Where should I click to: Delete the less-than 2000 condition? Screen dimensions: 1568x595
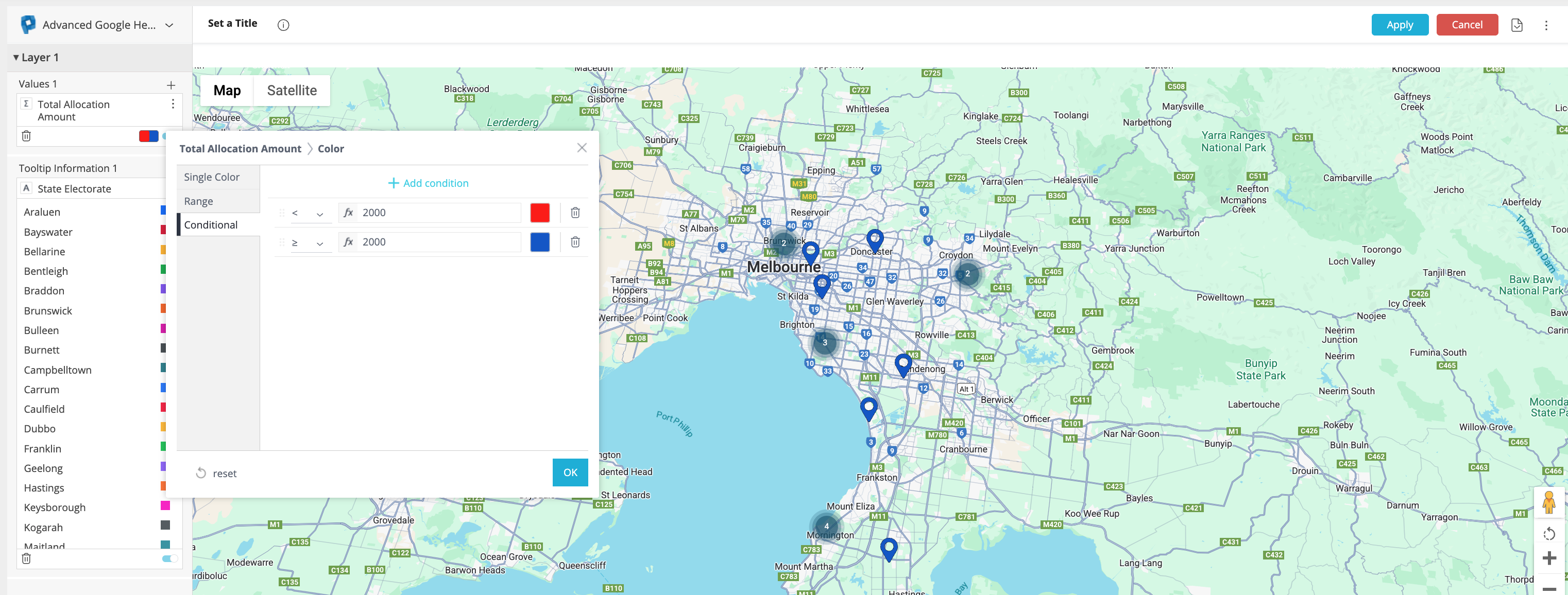[575, 213]
